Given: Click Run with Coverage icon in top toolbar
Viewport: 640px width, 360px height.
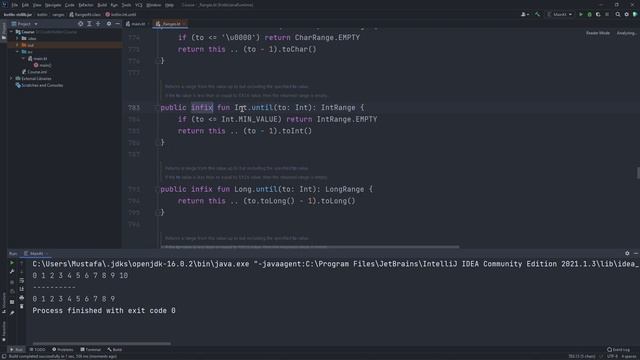Looking at the screenshot, I should pos(598,14).
